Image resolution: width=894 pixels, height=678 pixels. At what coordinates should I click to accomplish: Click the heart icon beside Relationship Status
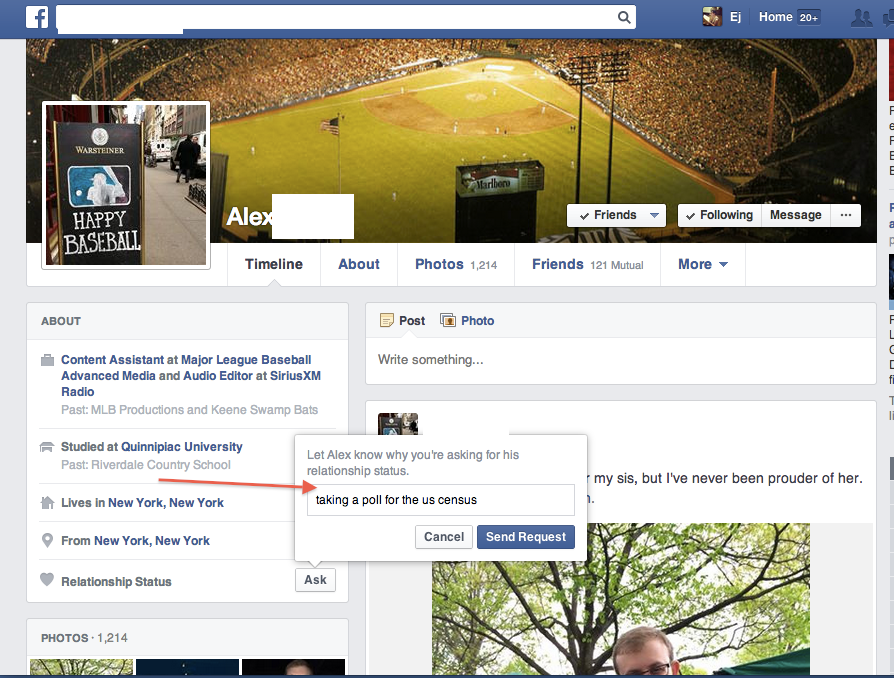(47, 580)
